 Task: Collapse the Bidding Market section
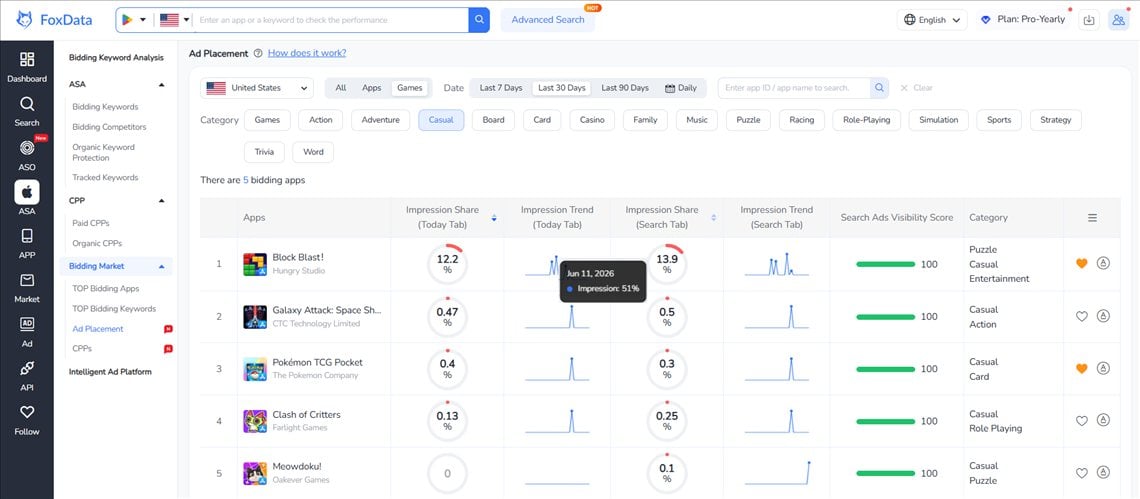[161, 267]
